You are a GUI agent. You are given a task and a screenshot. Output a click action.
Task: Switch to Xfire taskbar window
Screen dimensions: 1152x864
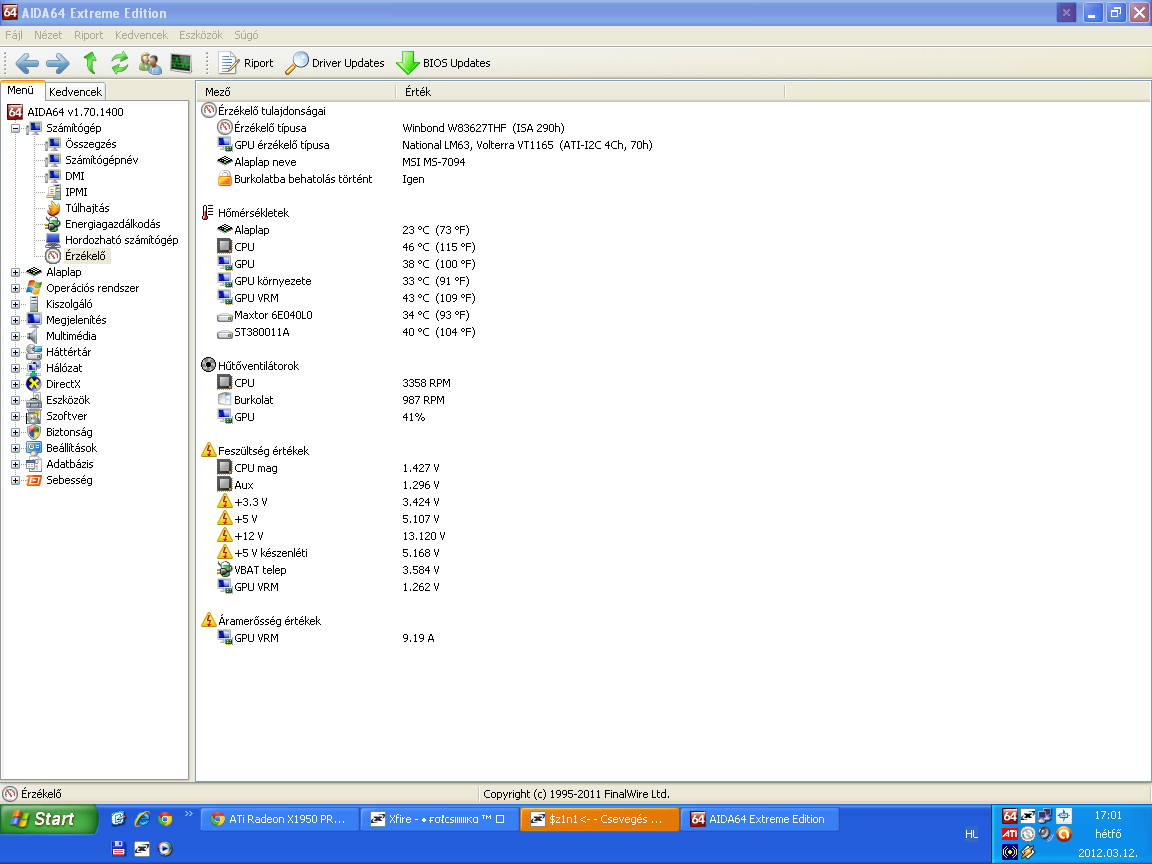click(x=439, y=819)
